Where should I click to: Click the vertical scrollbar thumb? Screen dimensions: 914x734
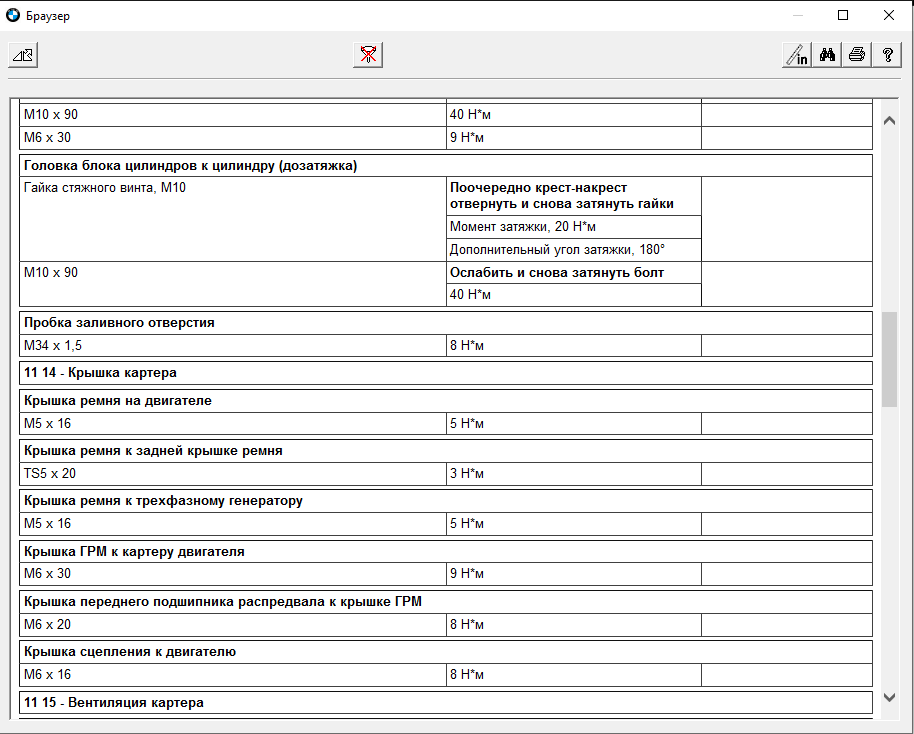[x=889, y=359]
